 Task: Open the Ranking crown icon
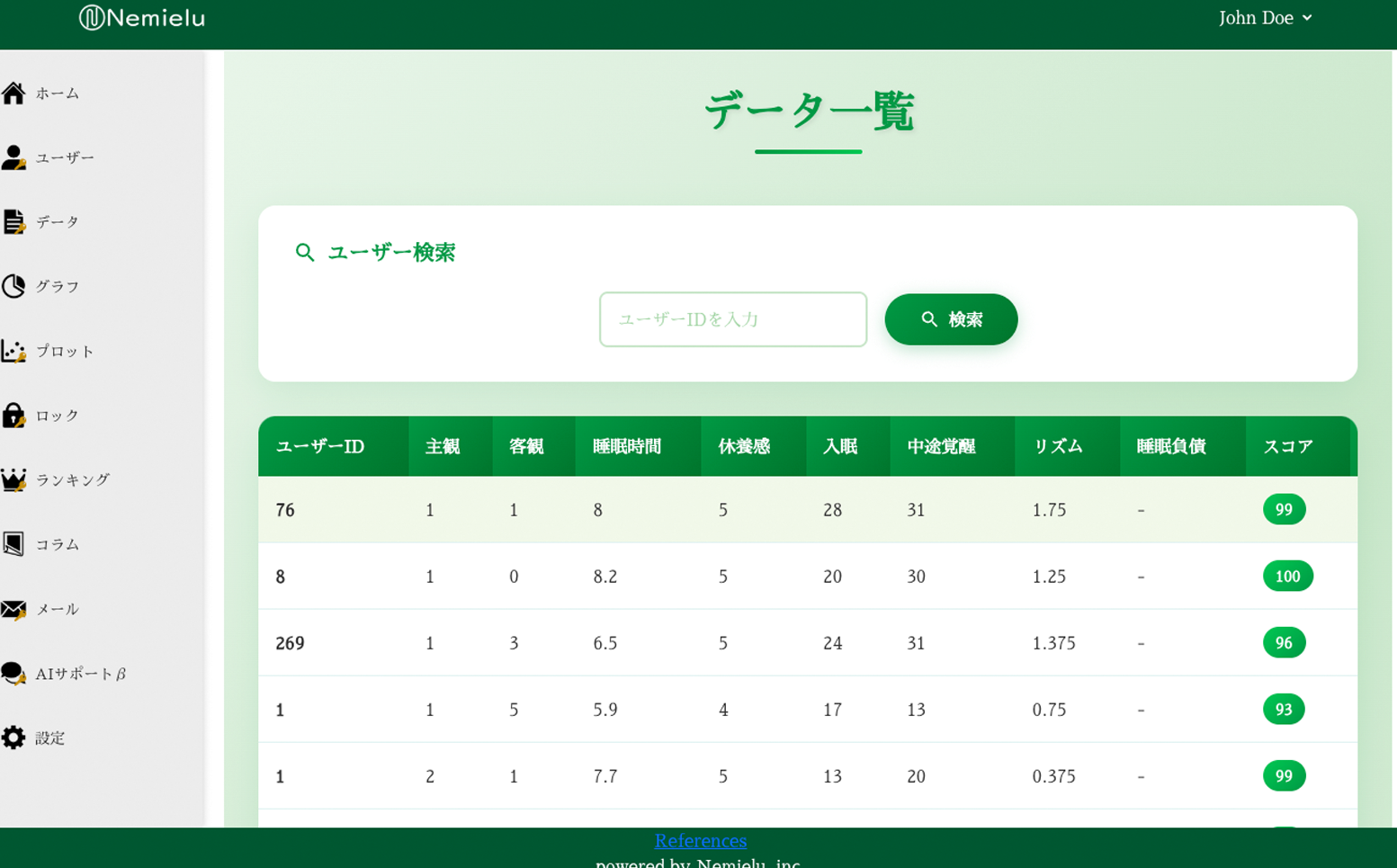tap(13, 480)
